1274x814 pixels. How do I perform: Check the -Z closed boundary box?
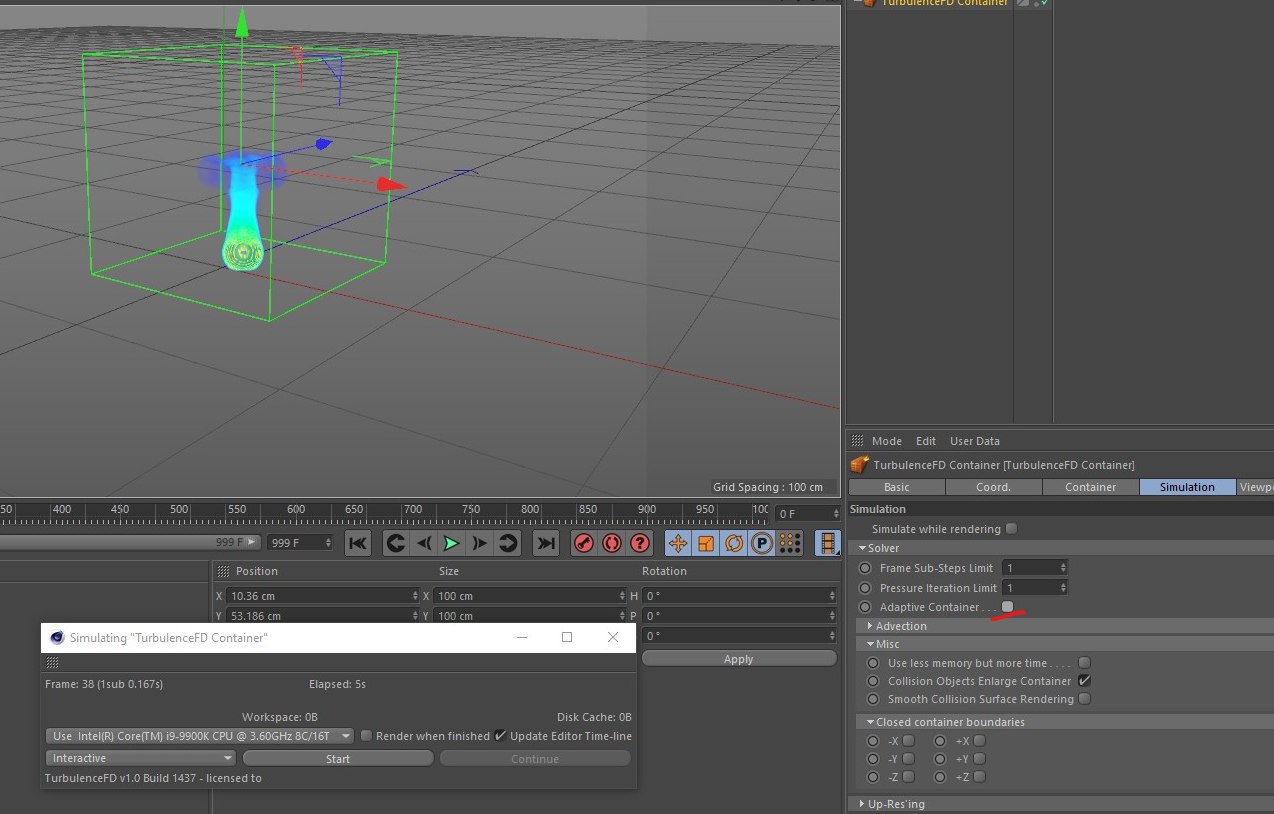(x=908, y=777)
